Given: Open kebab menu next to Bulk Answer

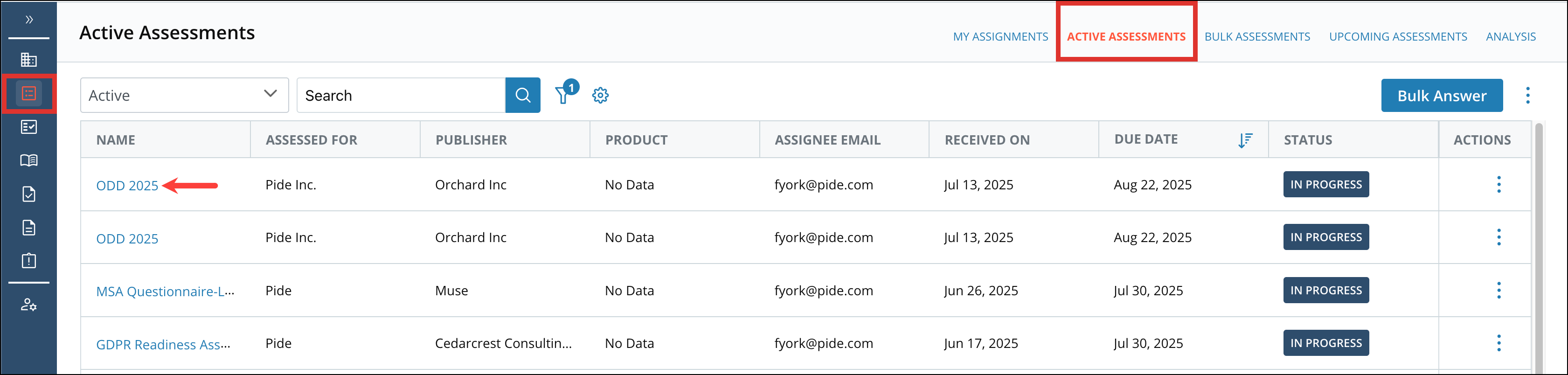Looking at the screenshot, I should coord(1527,96).
